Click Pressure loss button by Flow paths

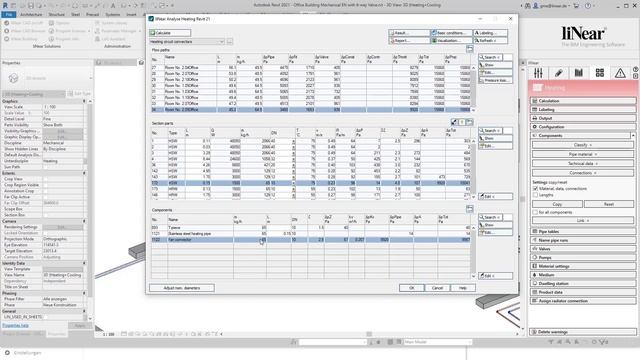click(x=495, y=80)
